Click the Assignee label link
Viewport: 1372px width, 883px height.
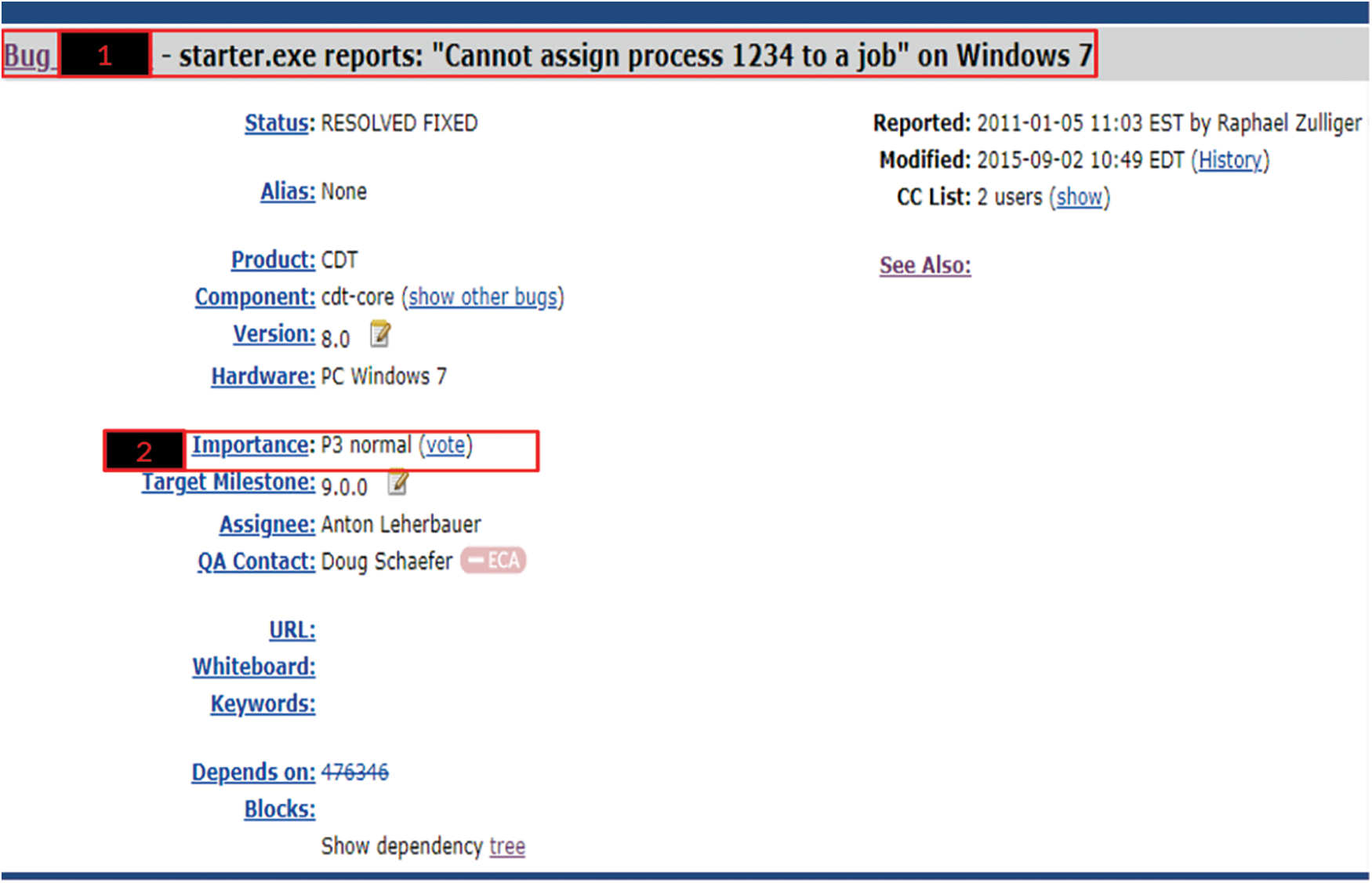267,524
